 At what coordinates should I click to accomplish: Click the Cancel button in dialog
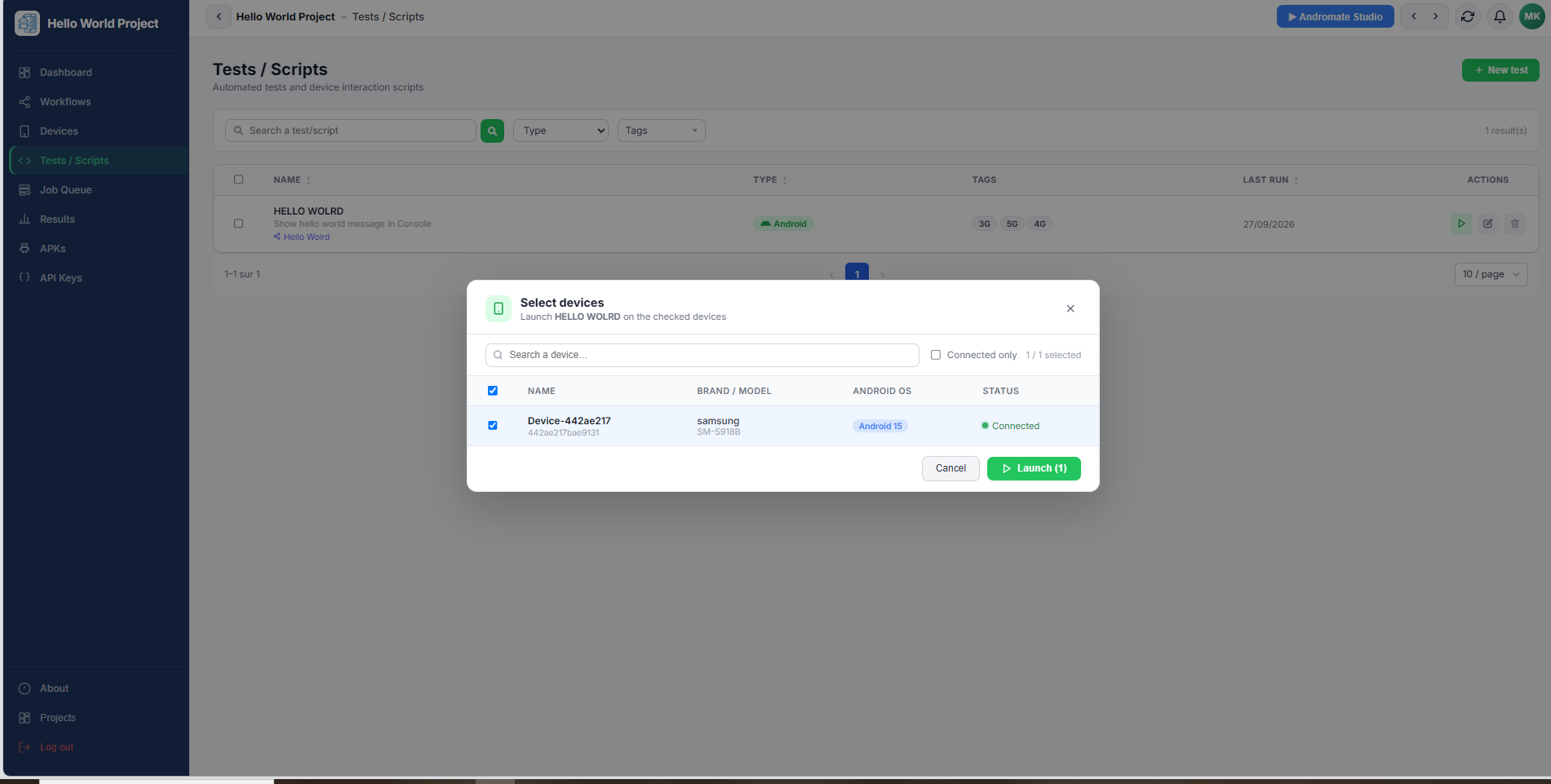951,468
